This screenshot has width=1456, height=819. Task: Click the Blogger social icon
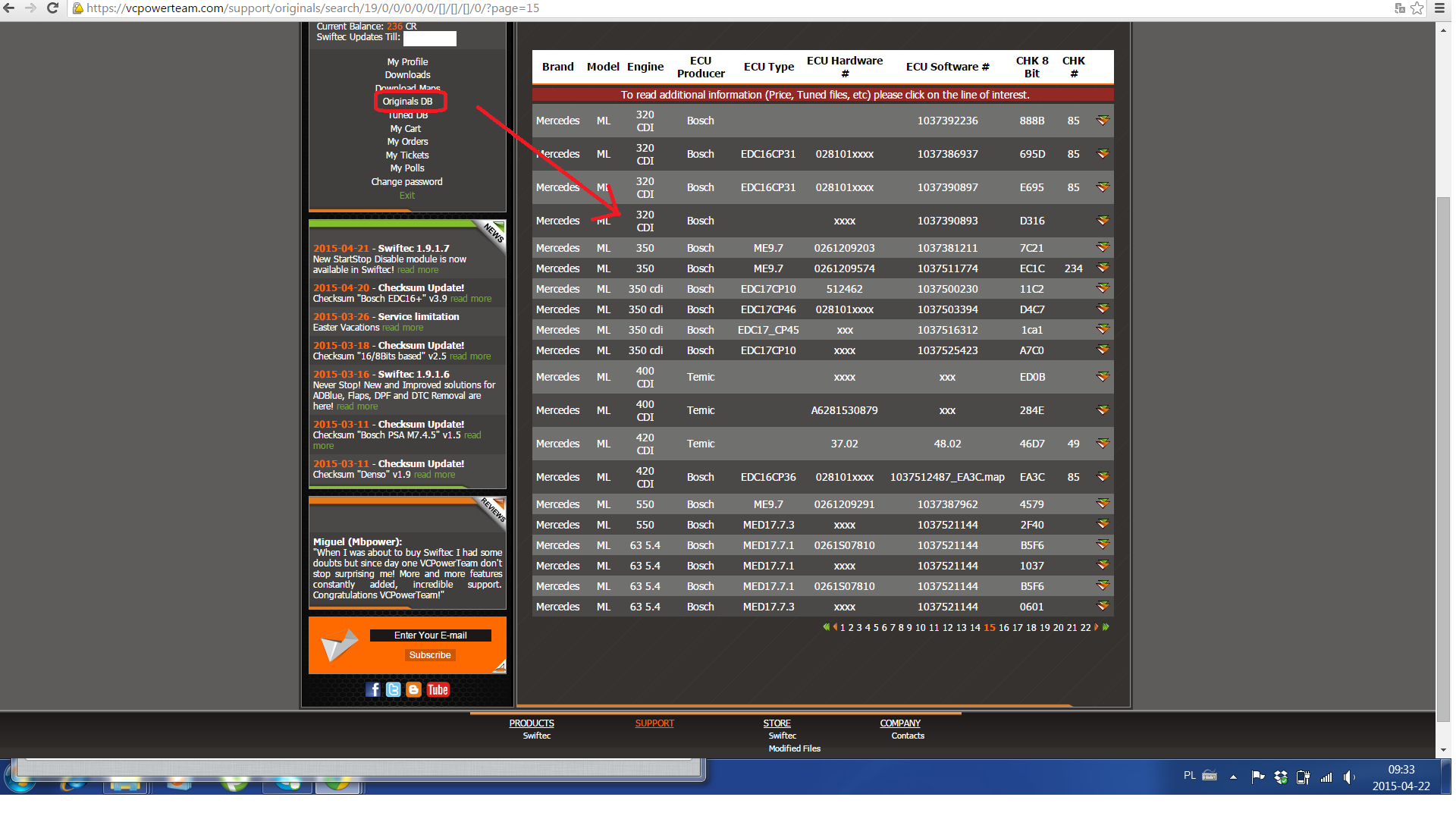click(413, 689)
